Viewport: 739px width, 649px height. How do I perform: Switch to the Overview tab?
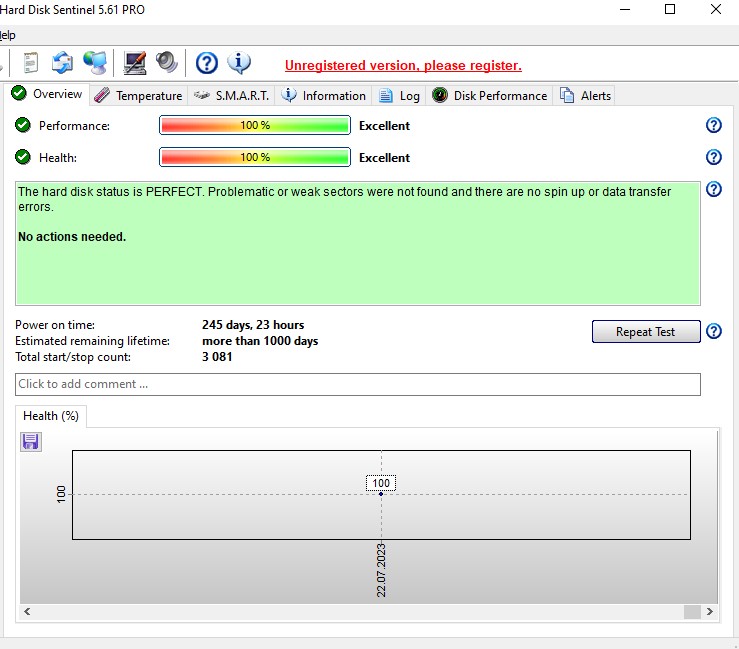47,94
